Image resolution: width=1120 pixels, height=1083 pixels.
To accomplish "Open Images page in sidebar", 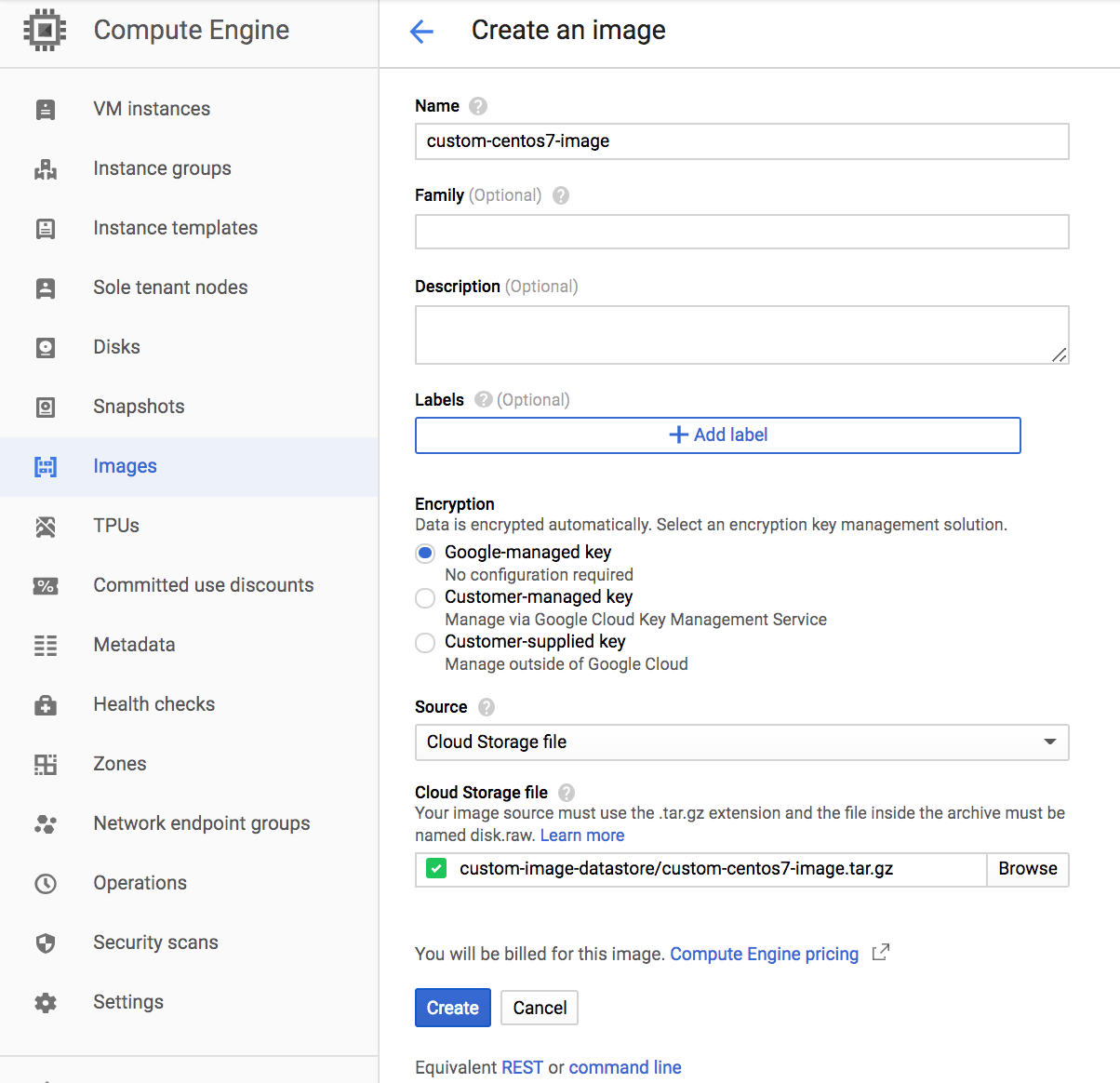I will point(125,466).
